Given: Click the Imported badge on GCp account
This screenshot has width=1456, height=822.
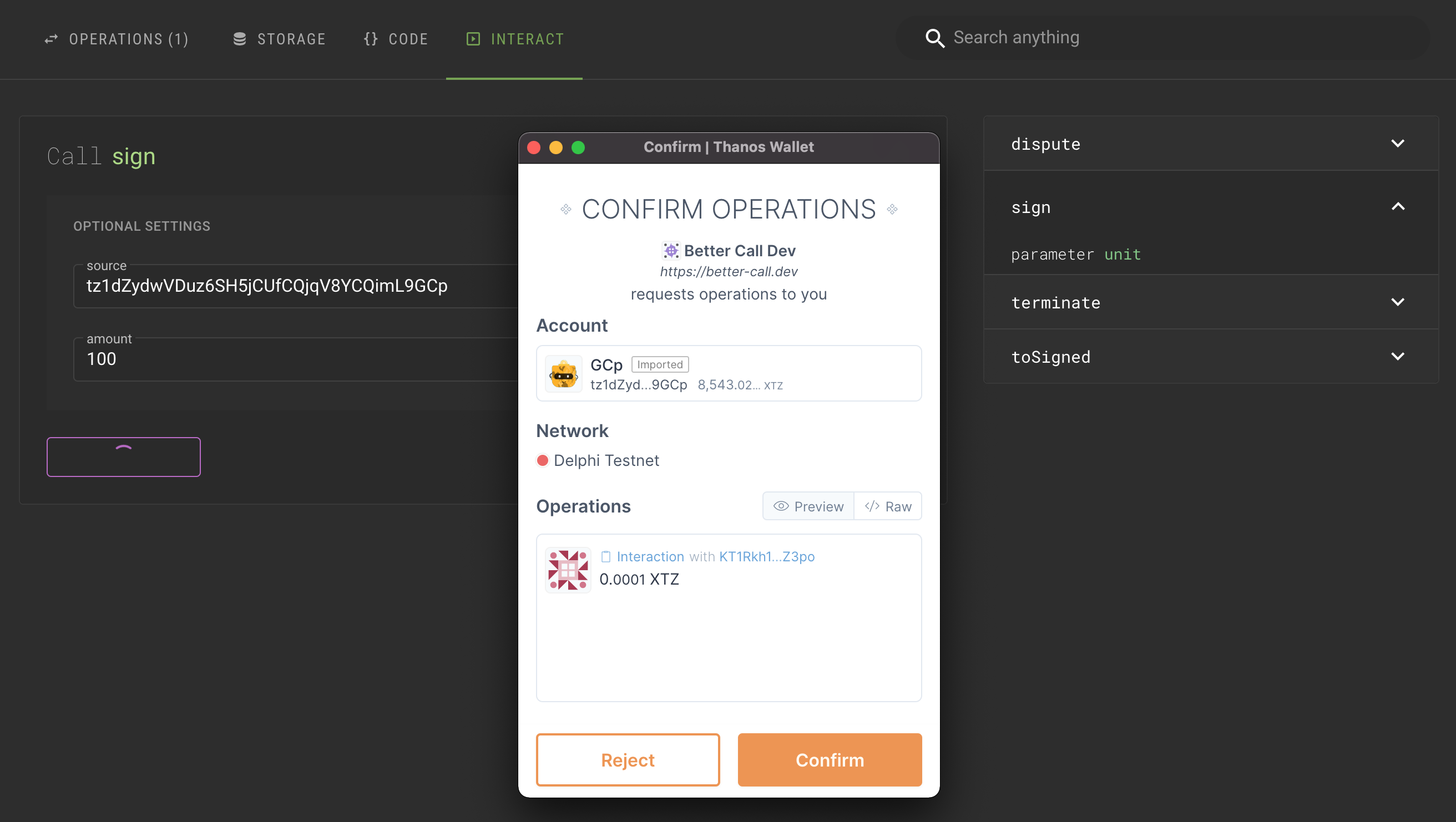Looking at the screenshot, I should (660, 364).
